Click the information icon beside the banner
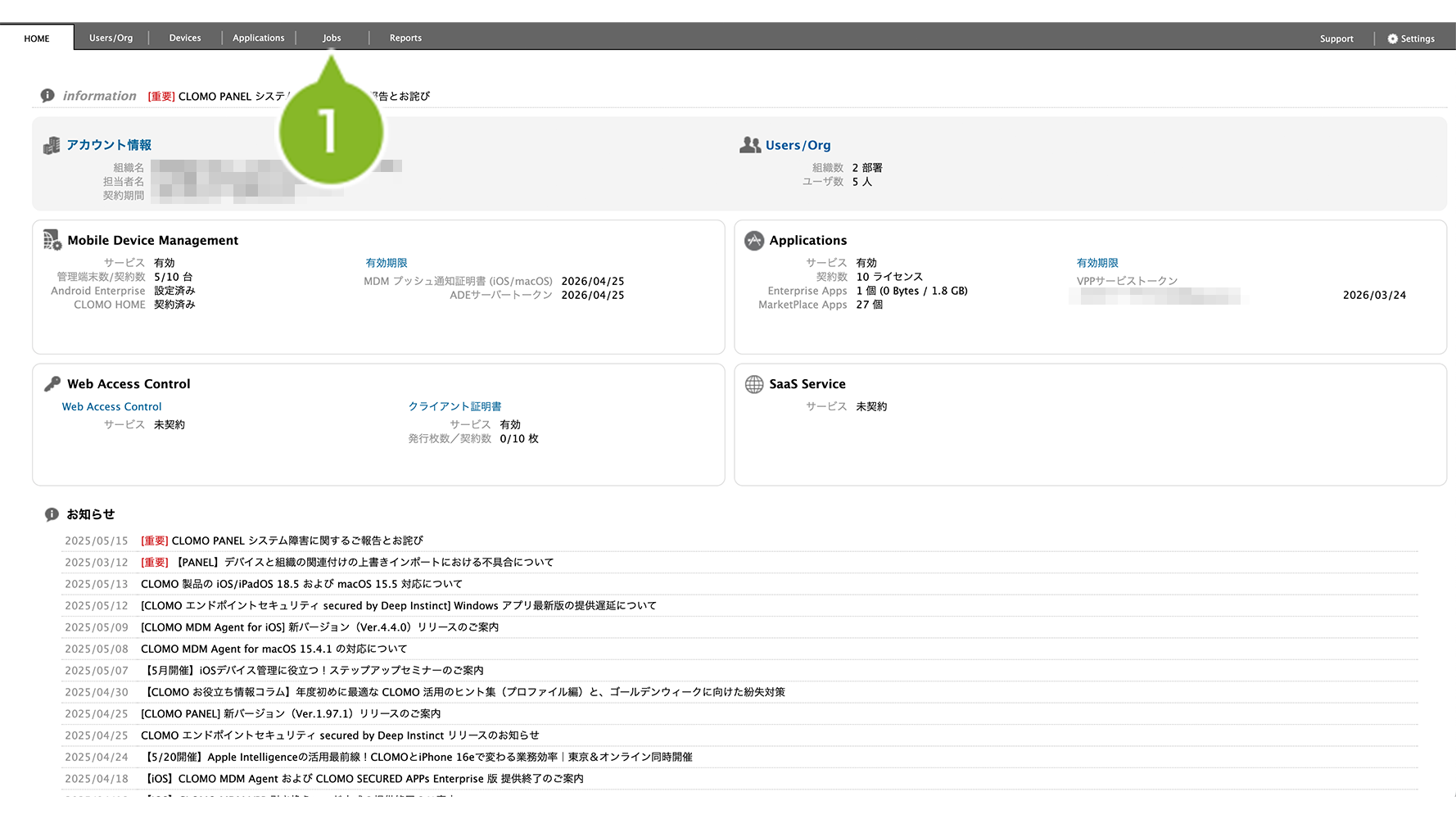 (47, 96)
